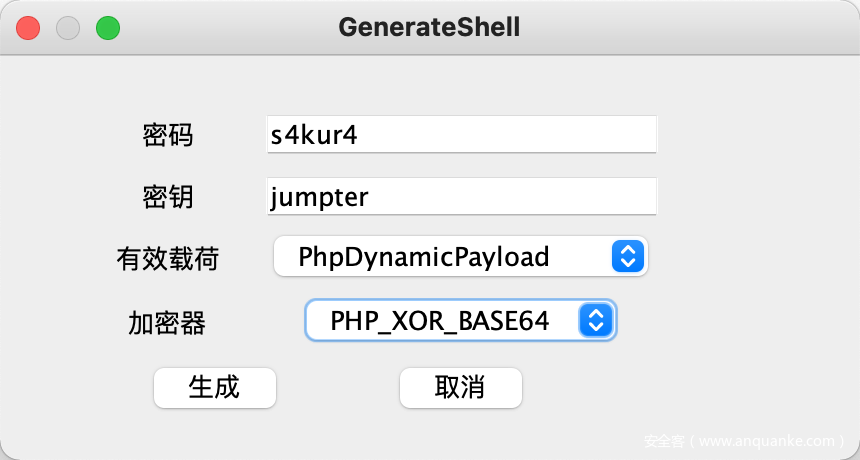Maximize GenerateShell with the green button
860x460 pixels.
[x=108, y=28]
